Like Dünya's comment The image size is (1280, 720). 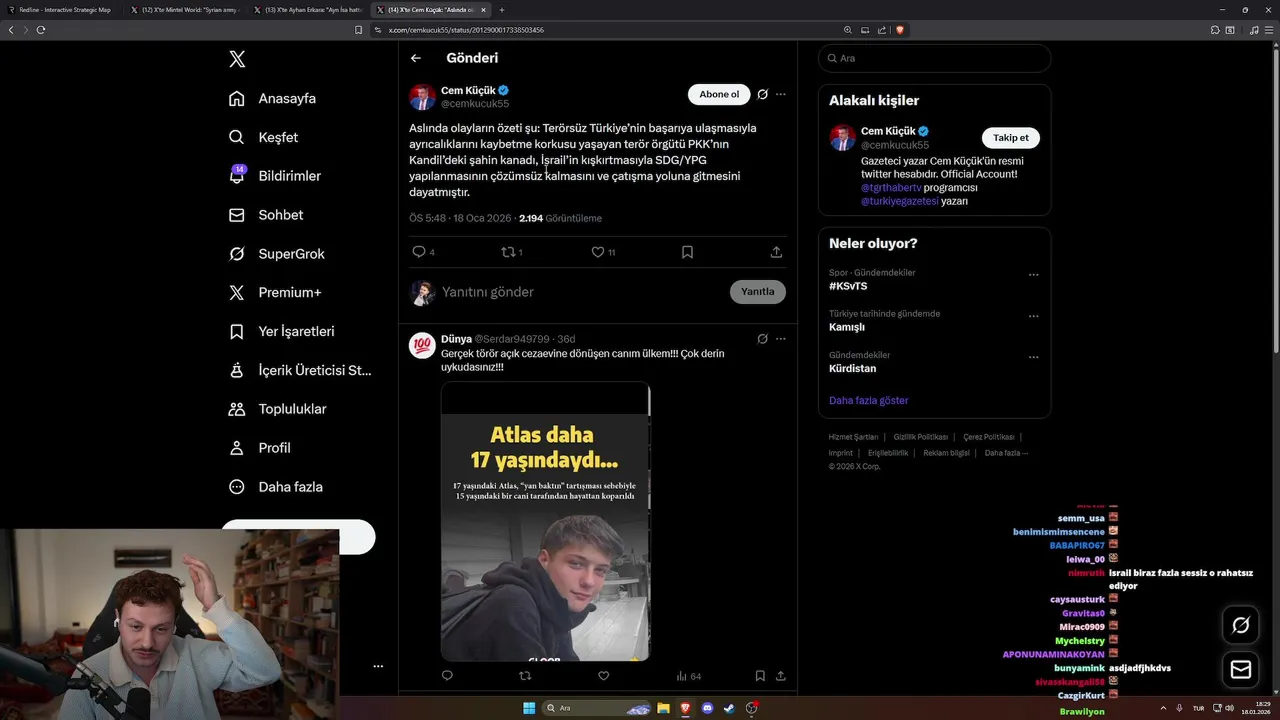tap(603, 676)
